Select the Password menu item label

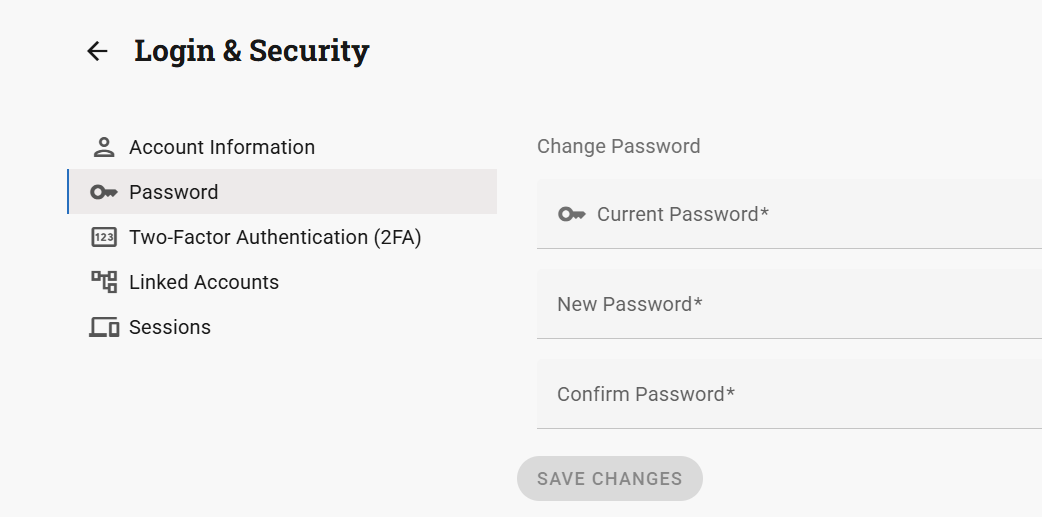coord(174,192)
